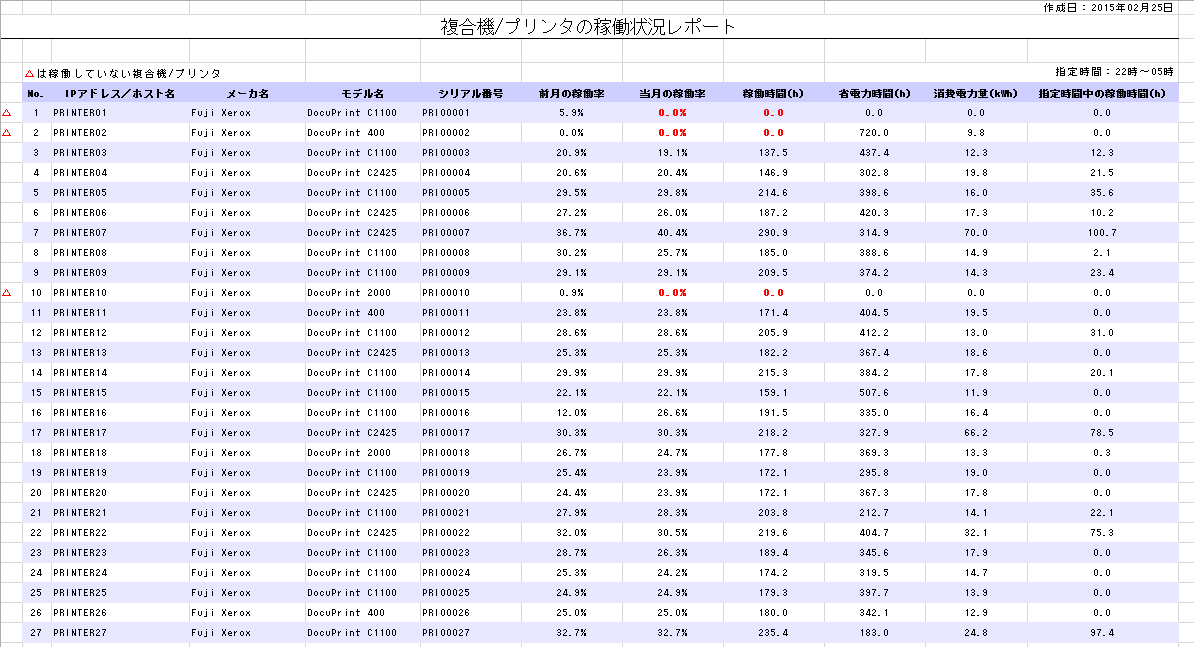Viewport: 1194px width, 647px height.
Task: Click the 100.7 specified-time operating value
Action: coord(1102,233)
